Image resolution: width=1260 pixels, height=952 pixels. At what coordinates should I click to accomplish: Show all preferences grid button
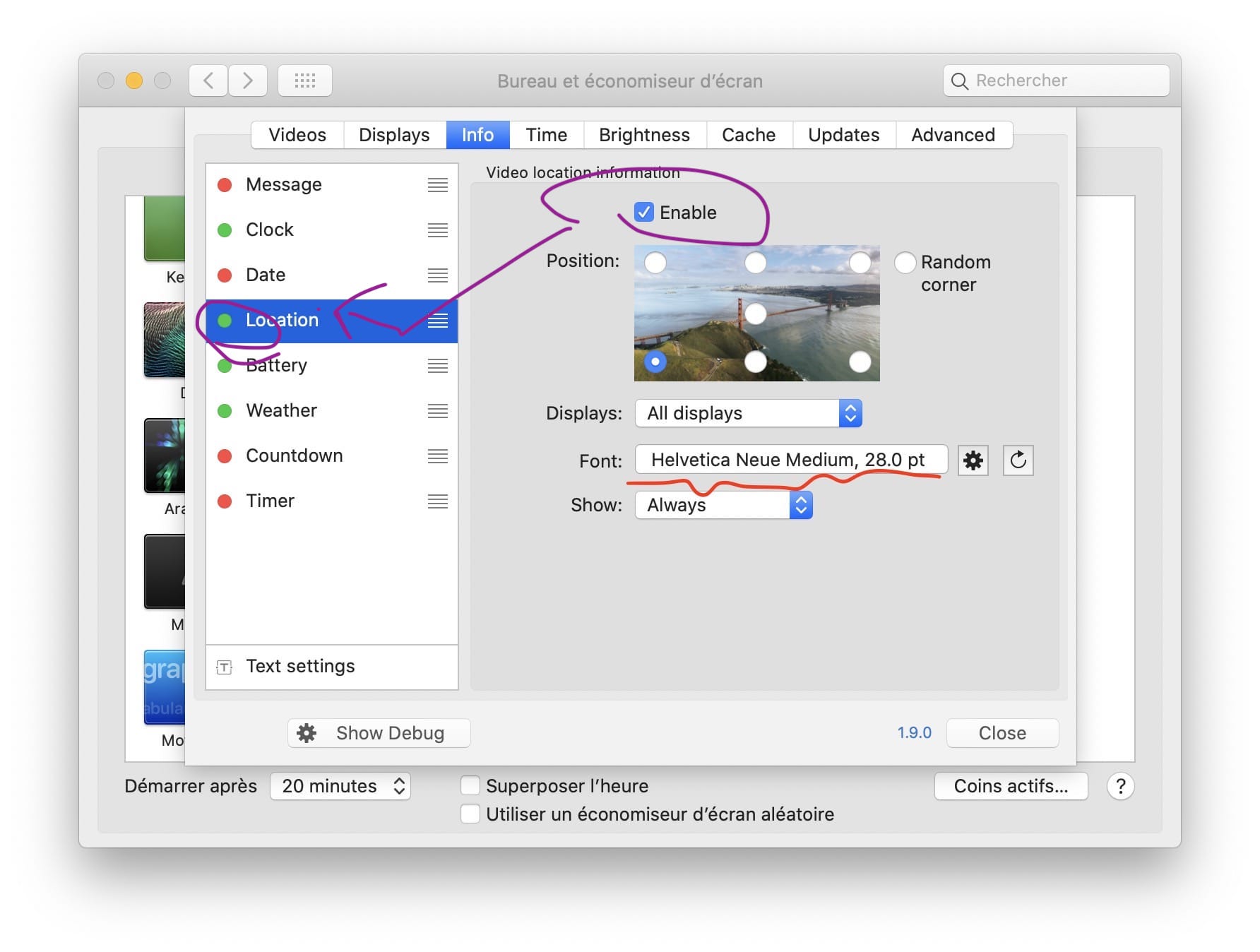(305, 81)
